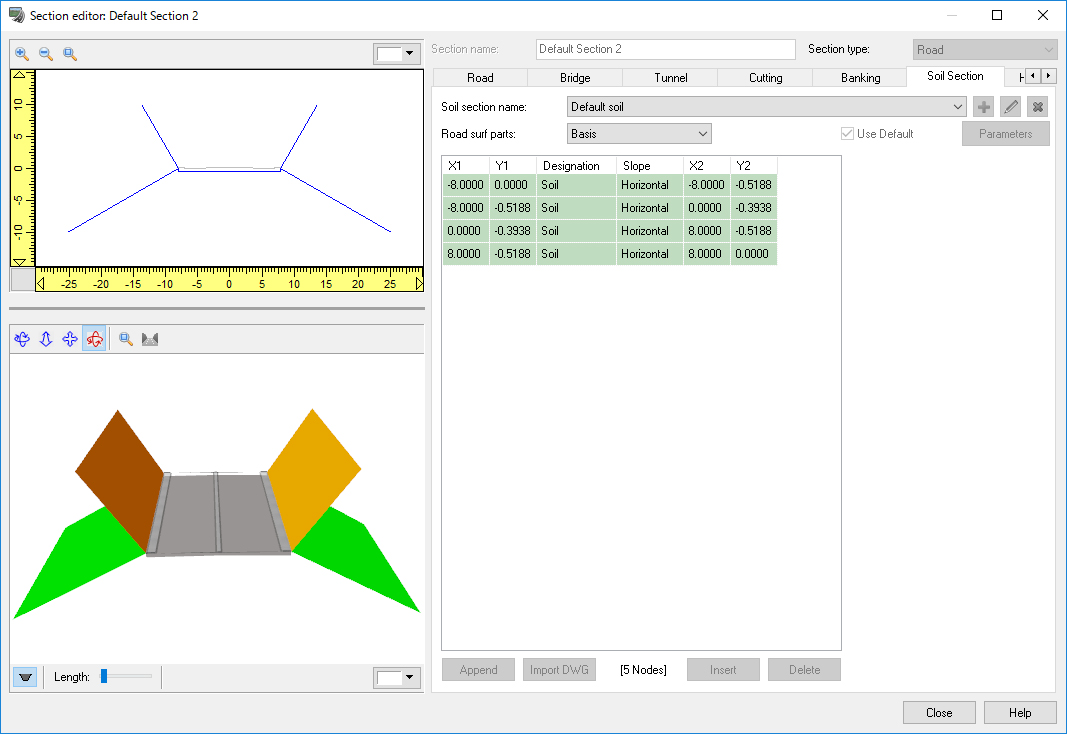Click the plus icon to add soil section

coord(984,107)
